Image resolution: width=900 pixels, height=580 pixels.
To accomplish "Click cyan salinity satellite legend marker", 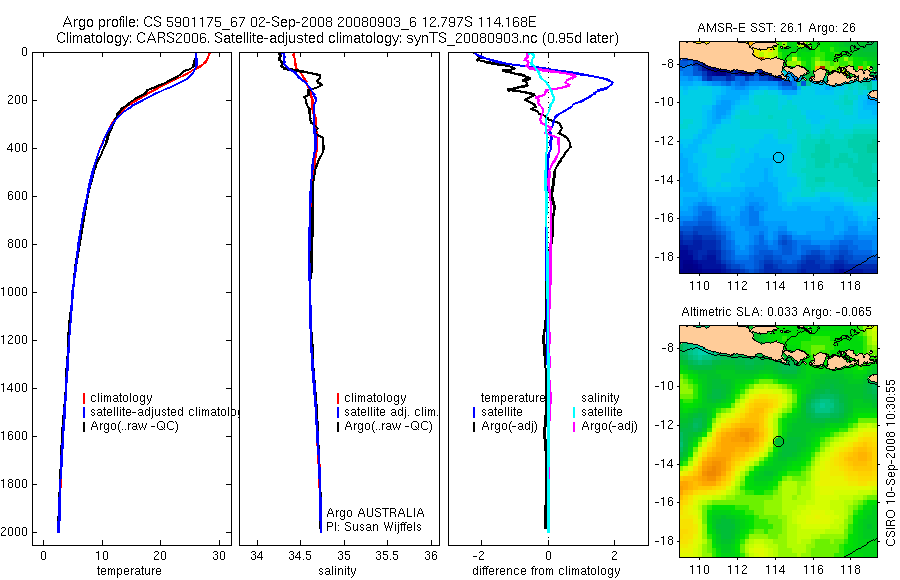I will coord(574,412).
